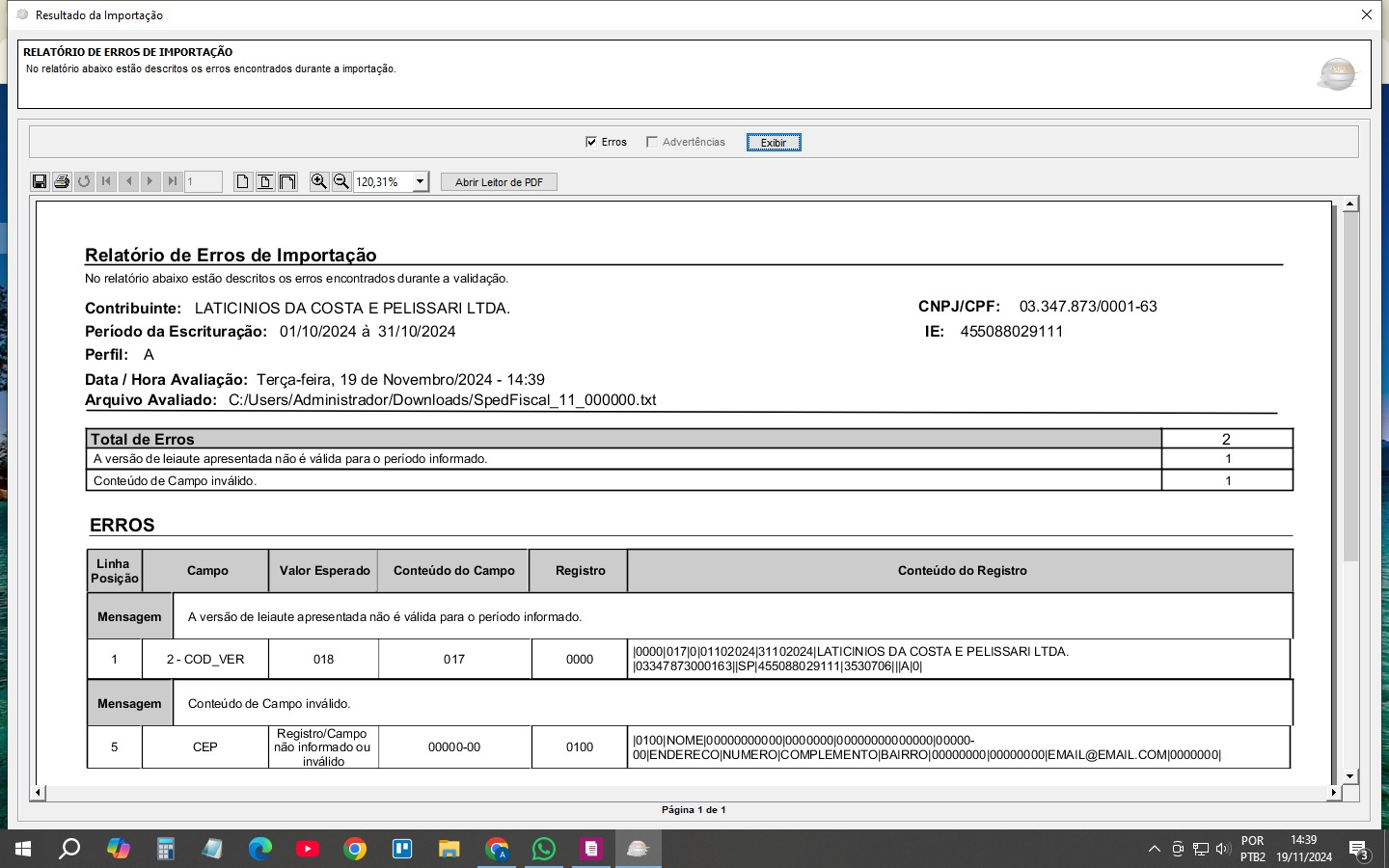Select the fit page width view icon

[265, 181]
